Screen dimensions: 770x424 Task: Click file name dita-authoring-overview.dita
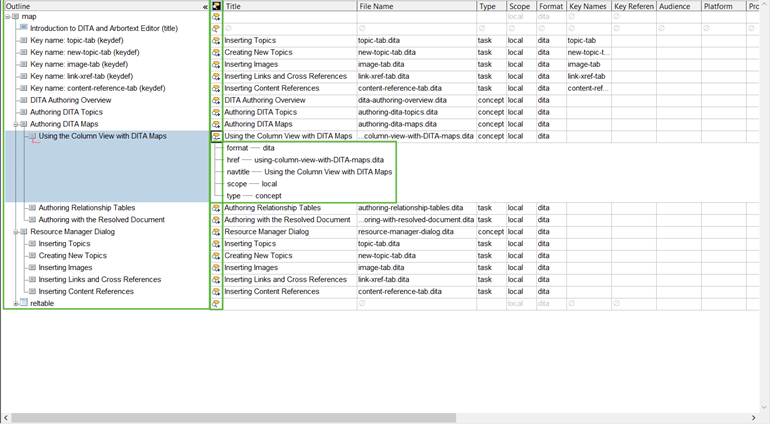402,100
